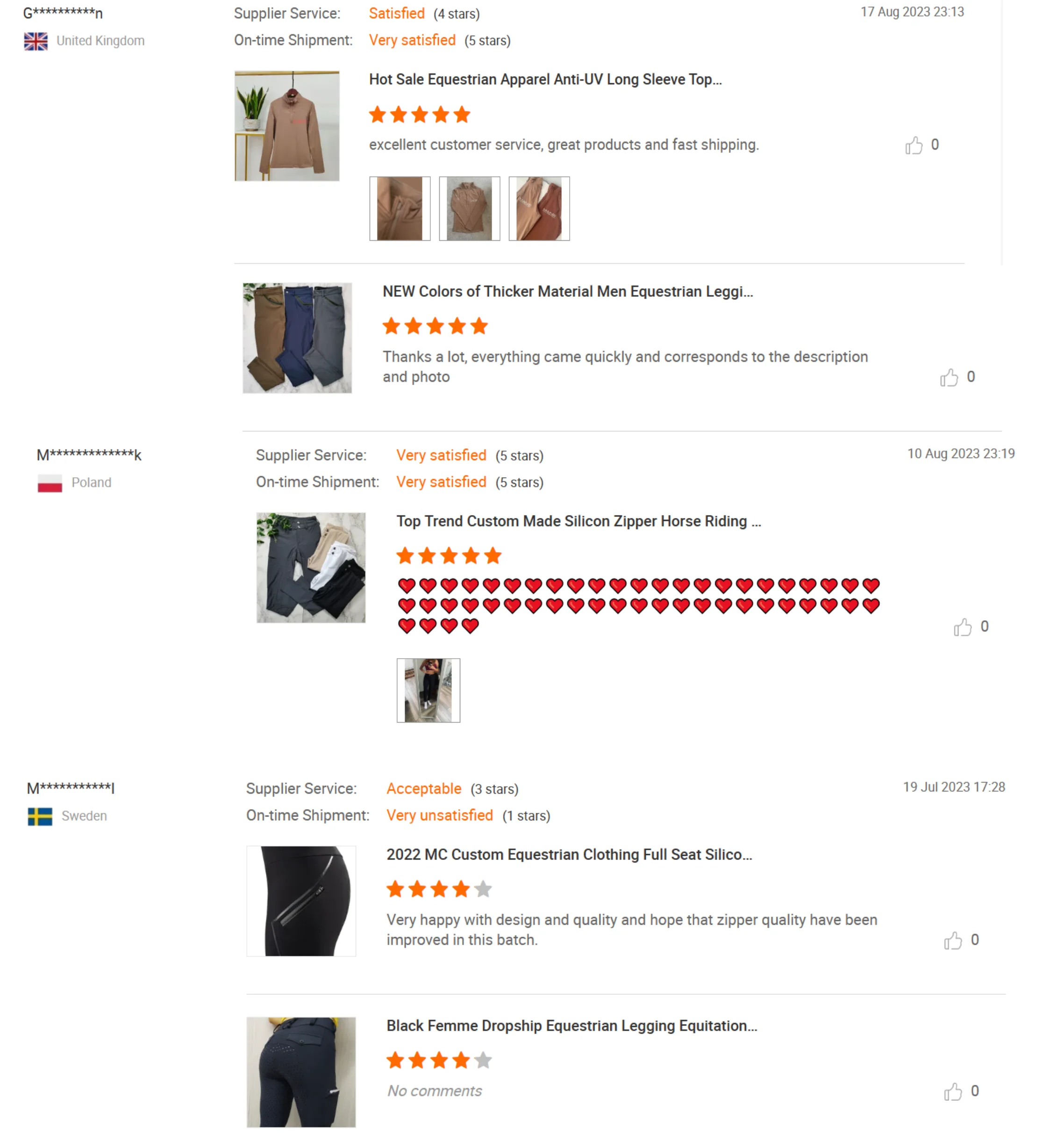Screen dimensions: 1043x1148
Task: View first review photo of brown top zipper
Action: pos(399,208)
